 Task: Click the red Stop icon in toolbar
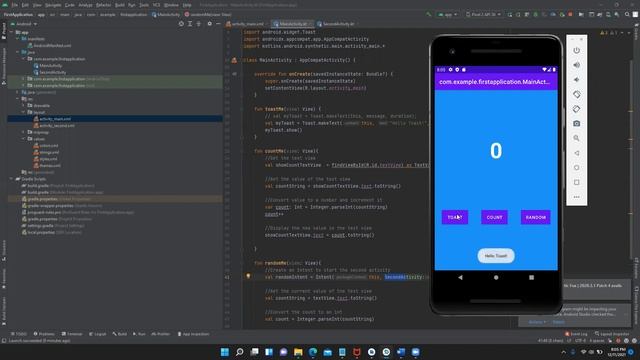[570, 14]
